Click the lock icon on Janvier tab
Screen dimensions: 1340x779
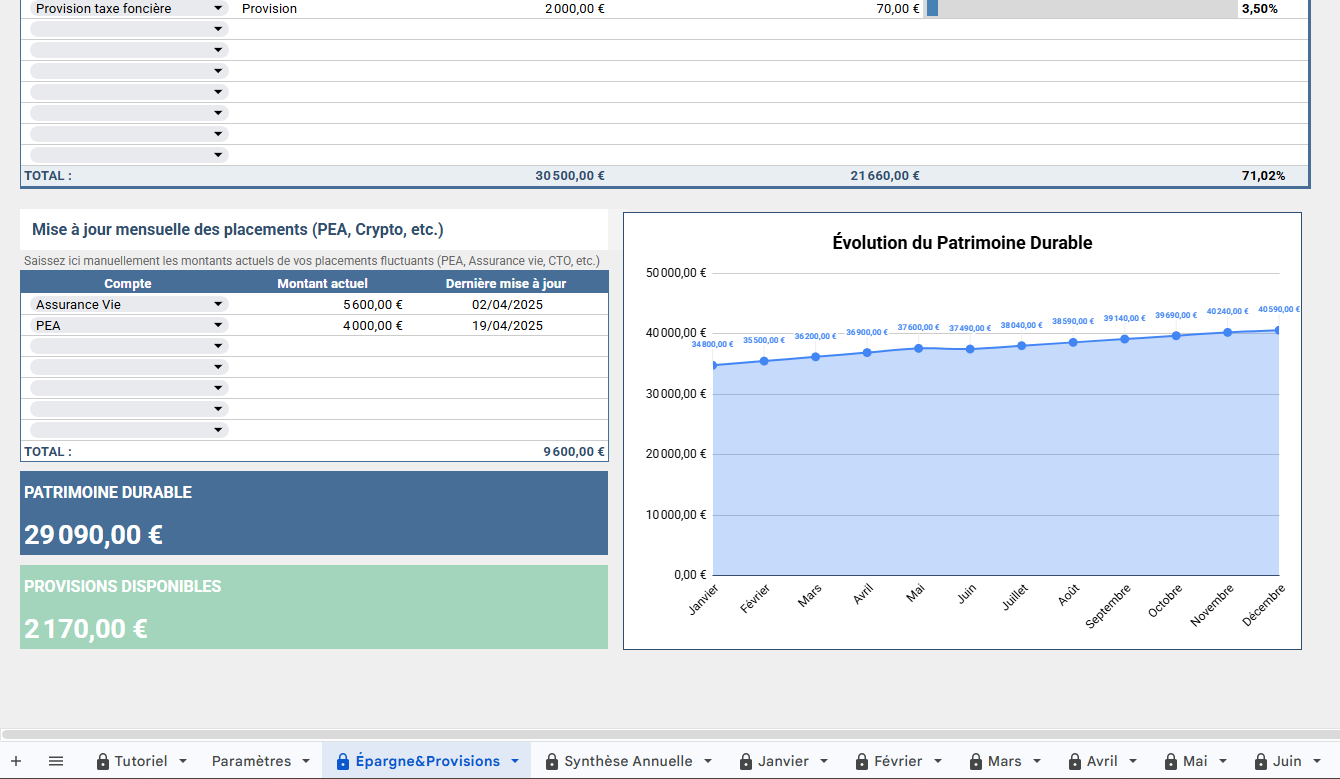tap(745, 762)
